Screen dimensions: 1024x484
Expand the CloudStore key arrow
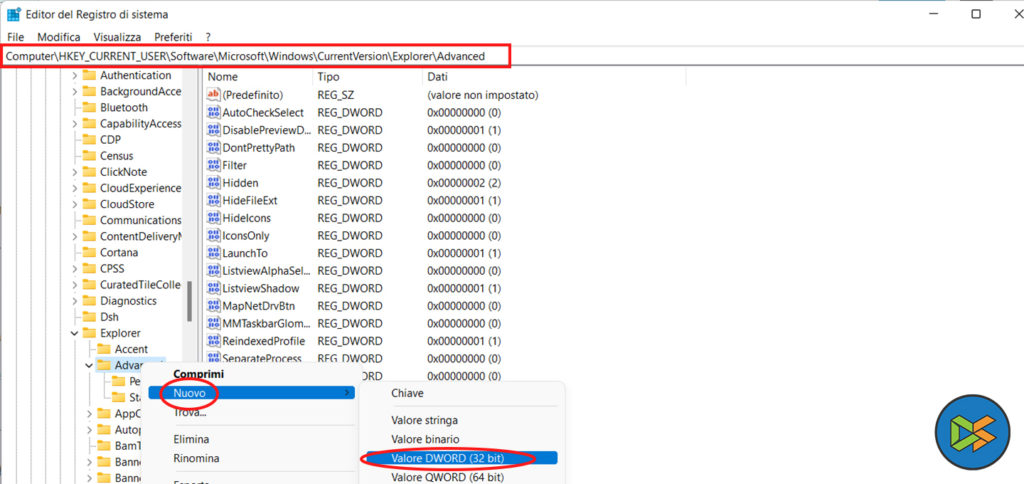(x=74, y=205)
